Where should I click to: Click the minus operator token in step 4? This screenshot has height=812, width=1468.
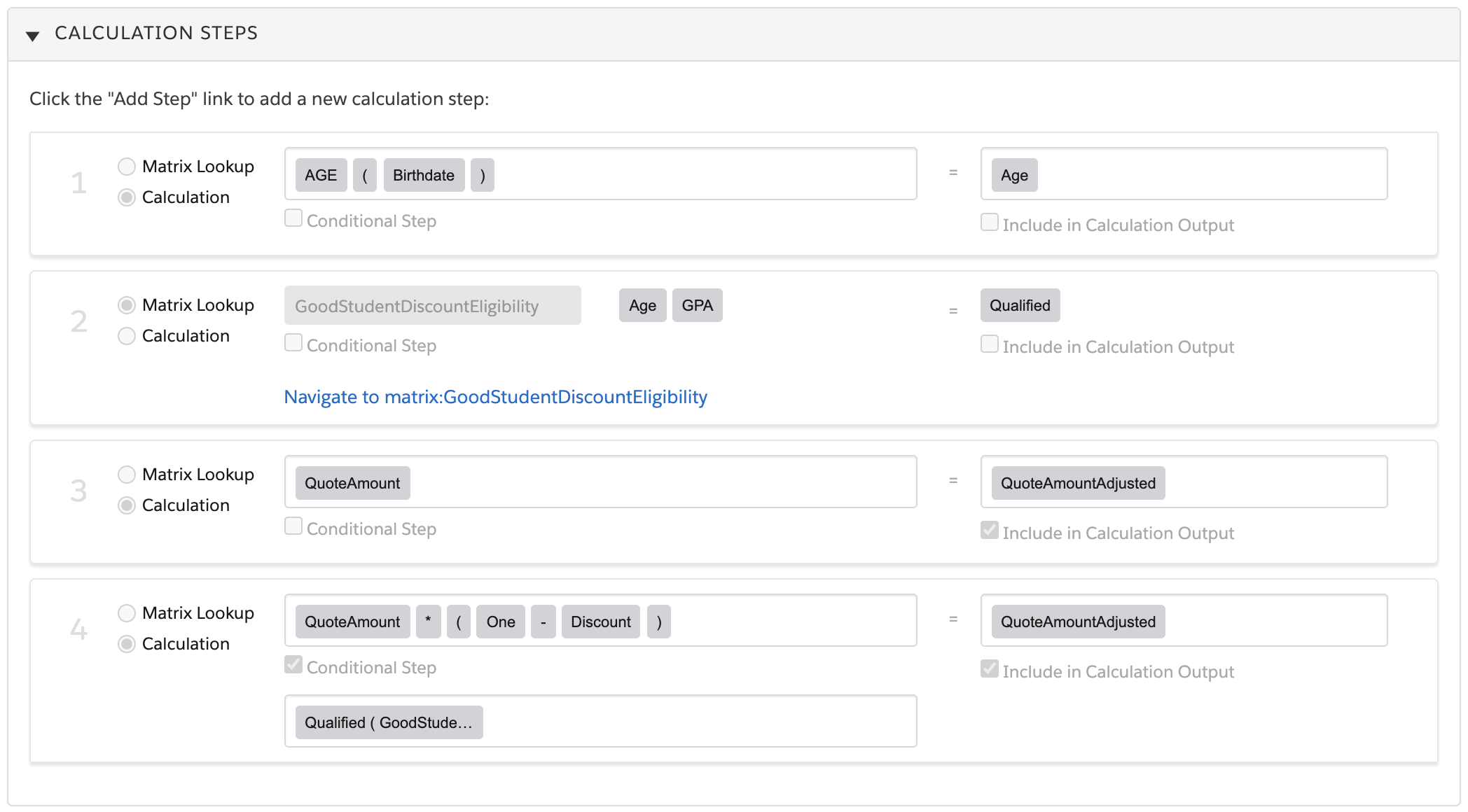point(543,622)
